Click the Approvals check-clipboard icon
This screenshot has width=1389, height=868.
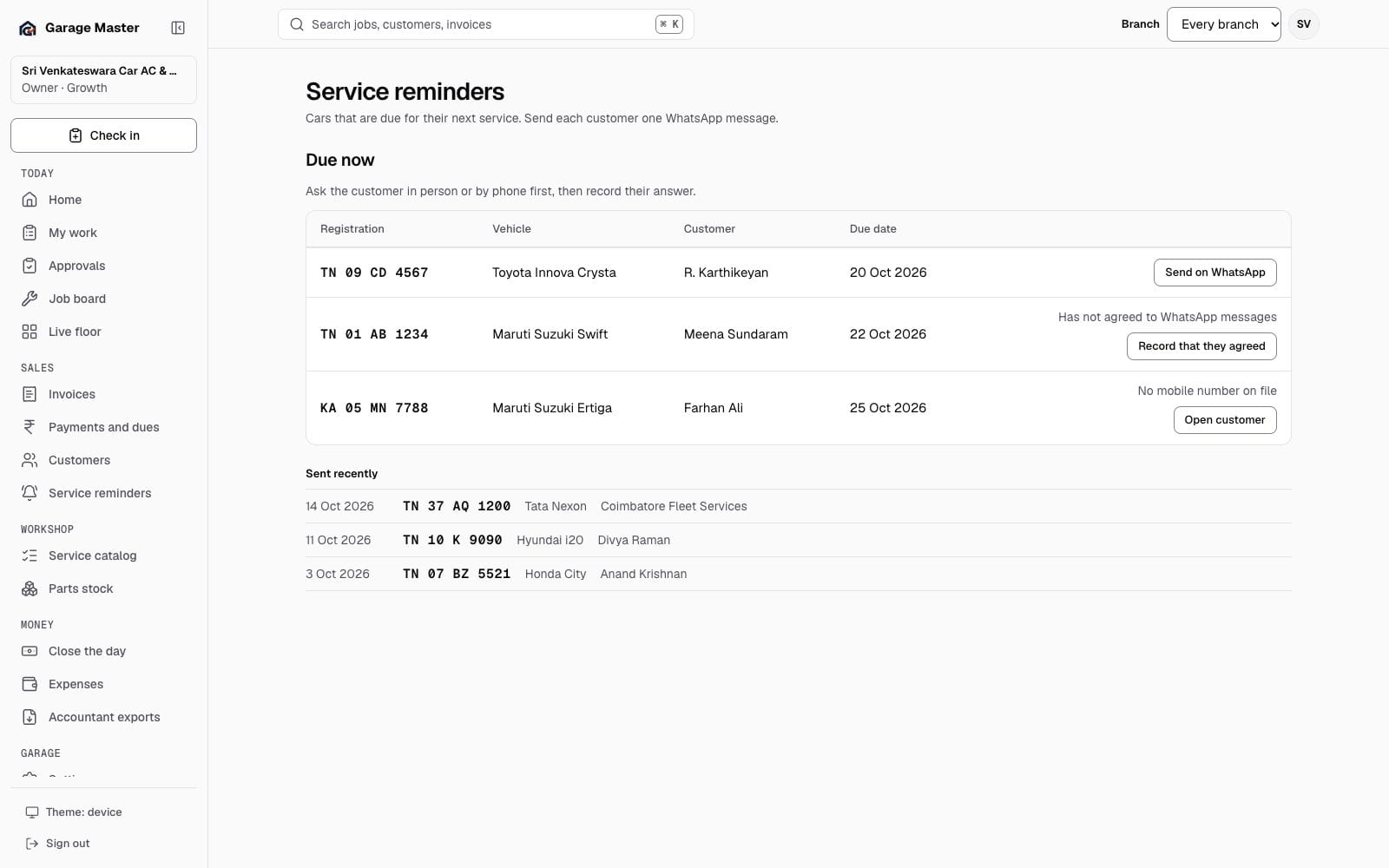[30, 266]
